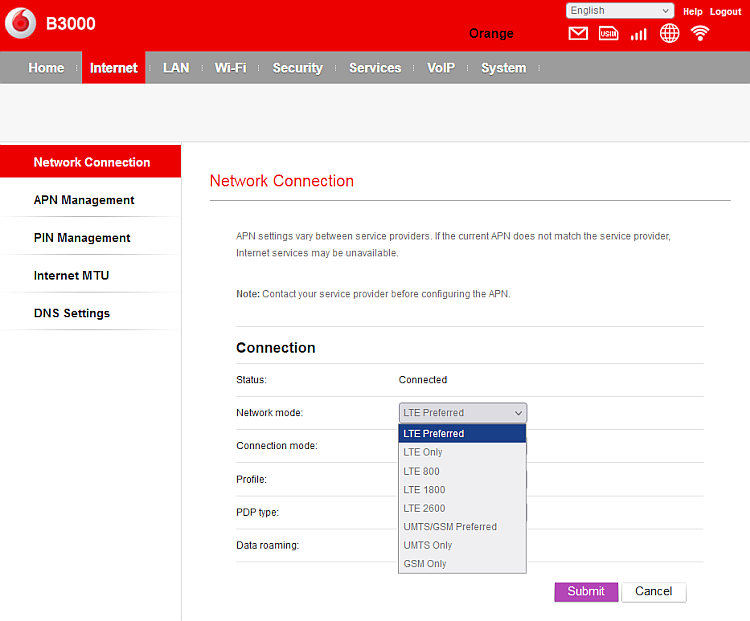
Task: Select GSM Only option
Action: pyautogui.click(x=425, y=564)
